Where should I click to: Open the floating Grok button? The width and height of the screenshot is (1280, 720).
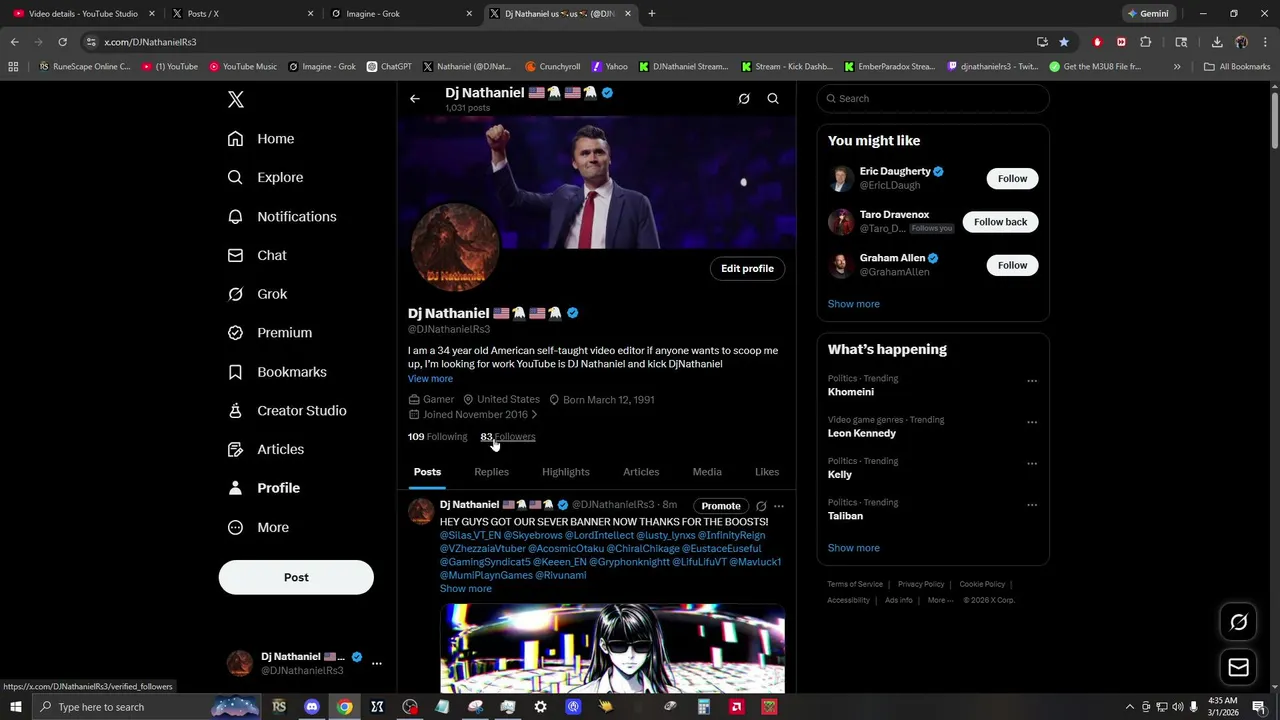[x=1238, y=622]
